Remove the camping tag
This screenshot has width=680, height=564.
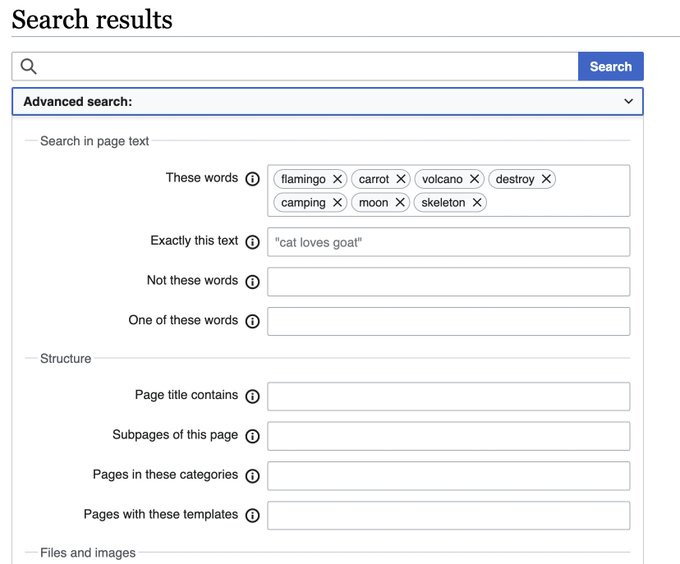[x=337, y=202]
